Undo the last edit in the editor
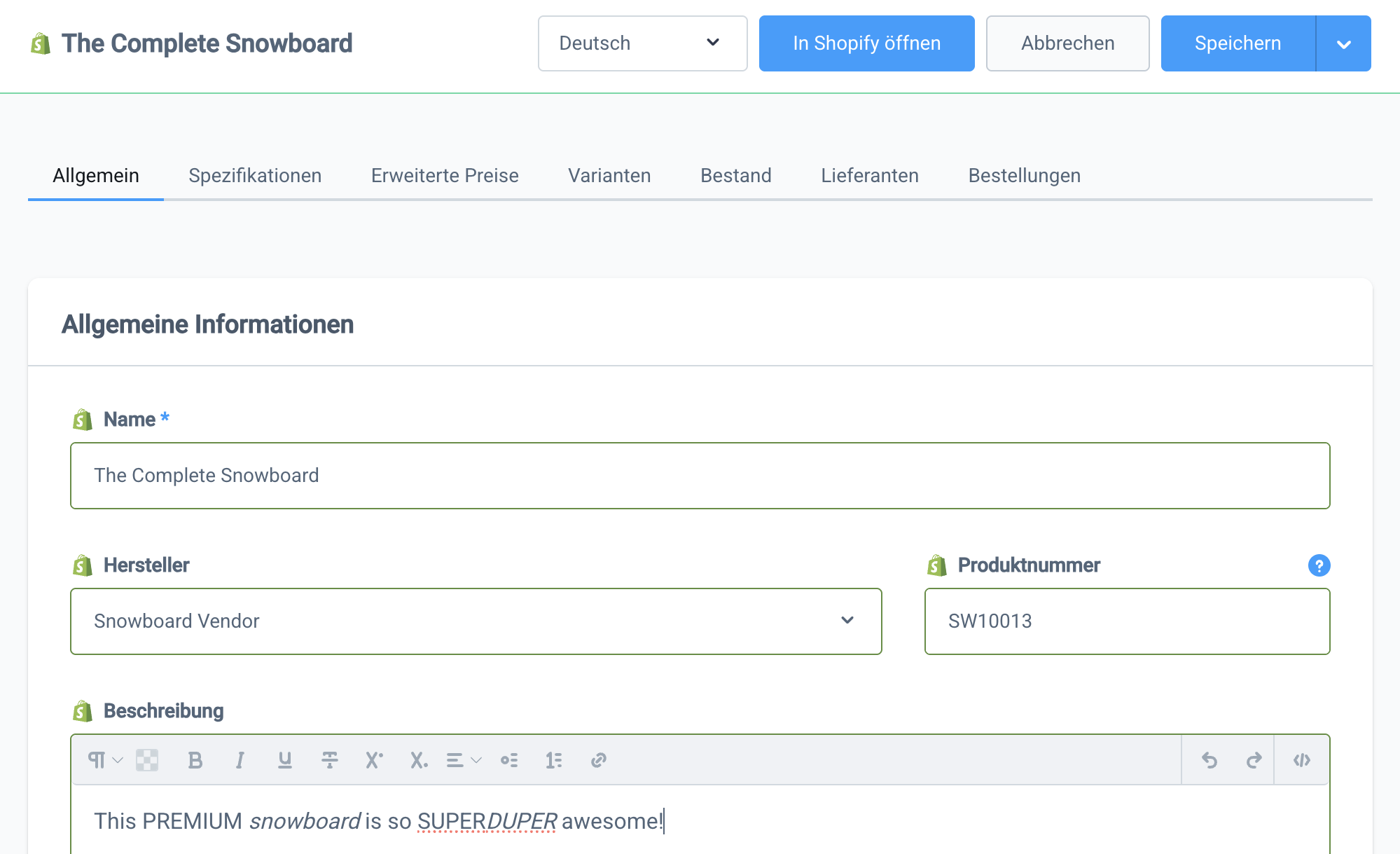 [1210, 760]
